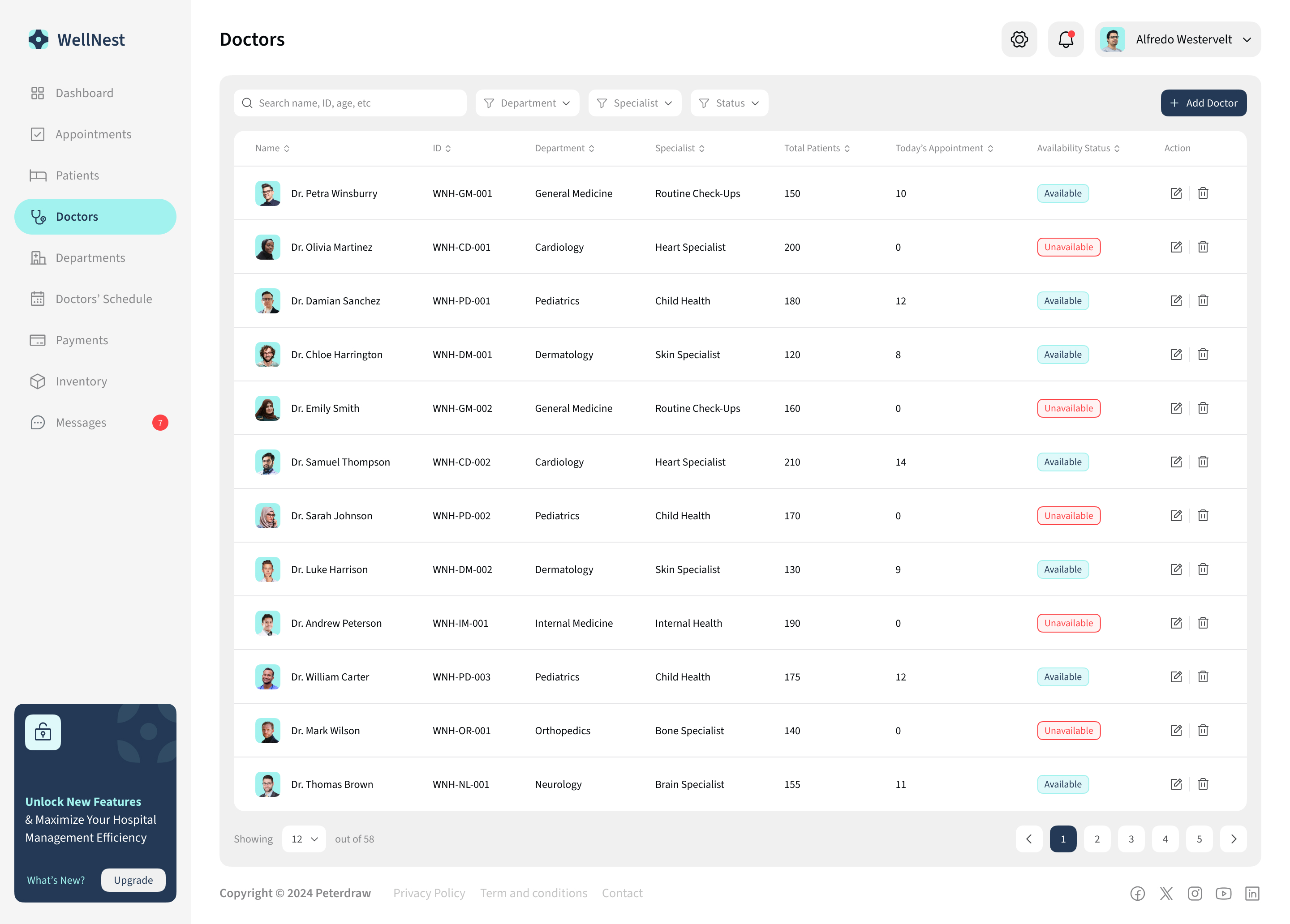Open the rows-per-page selector showing 12
Screen dimensions: 1290x924
click(304, 838)
